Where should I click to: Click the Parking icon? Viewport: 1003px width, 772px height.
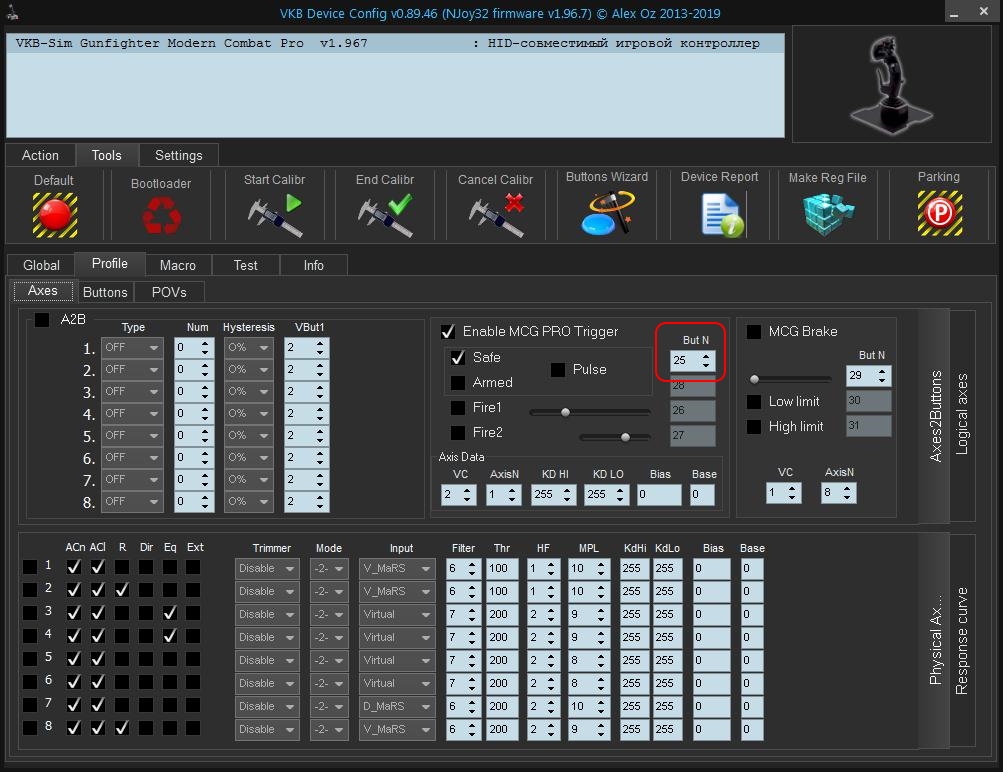(x=940, y=214)
